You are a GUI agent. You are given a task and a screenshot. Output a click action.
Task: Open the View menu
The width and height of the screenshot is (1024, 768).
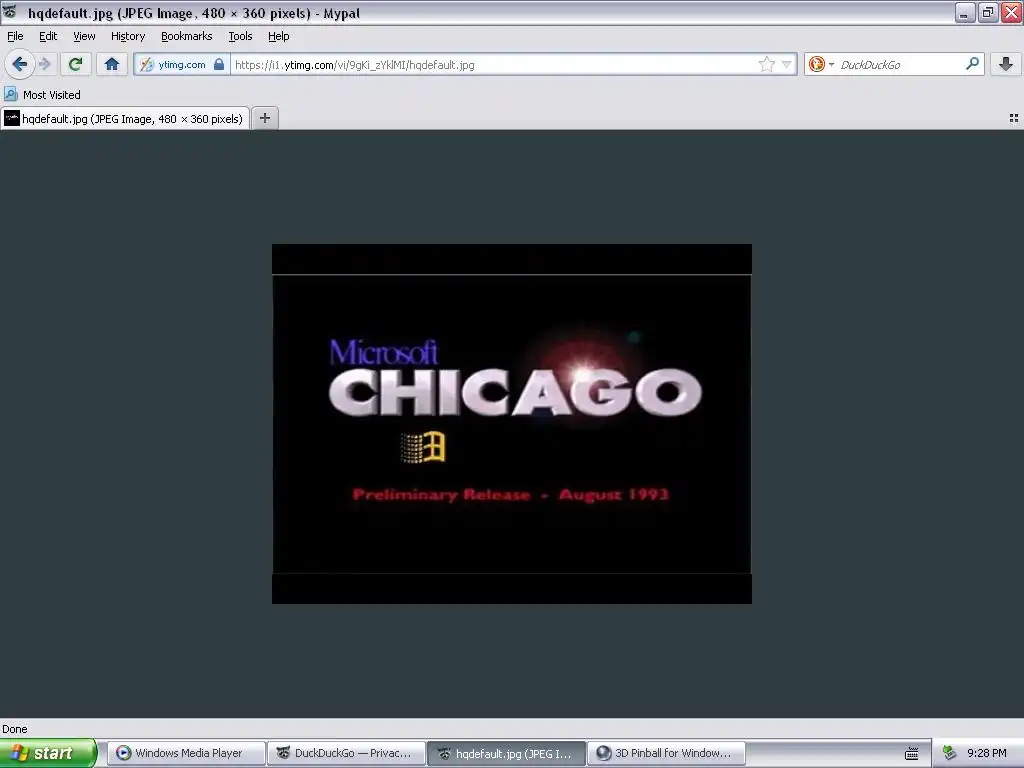[x=84, y=36]
